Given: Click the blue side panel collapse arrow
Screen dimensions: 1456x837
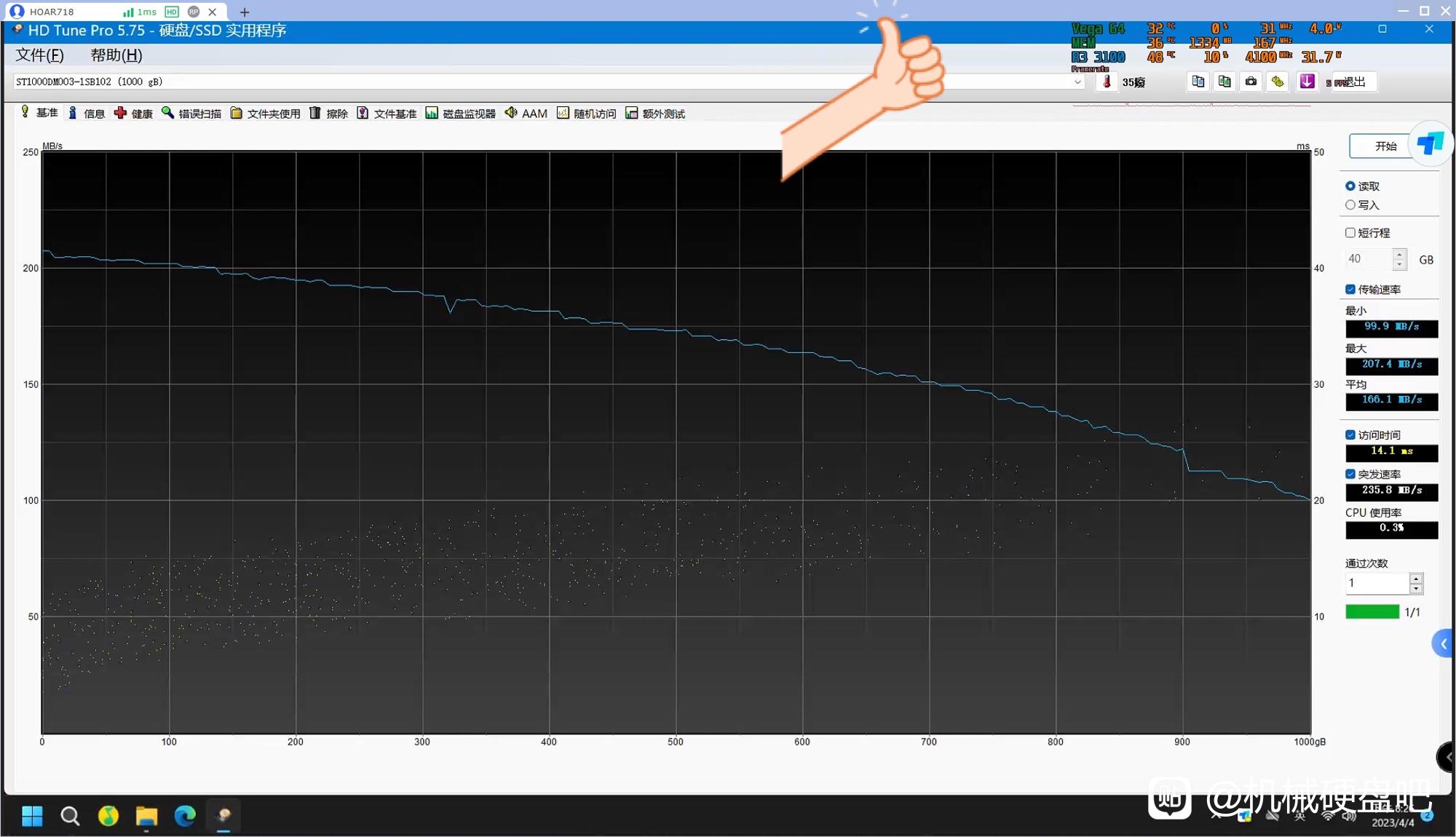Looking at the screenshot, I should [1444, 644].
